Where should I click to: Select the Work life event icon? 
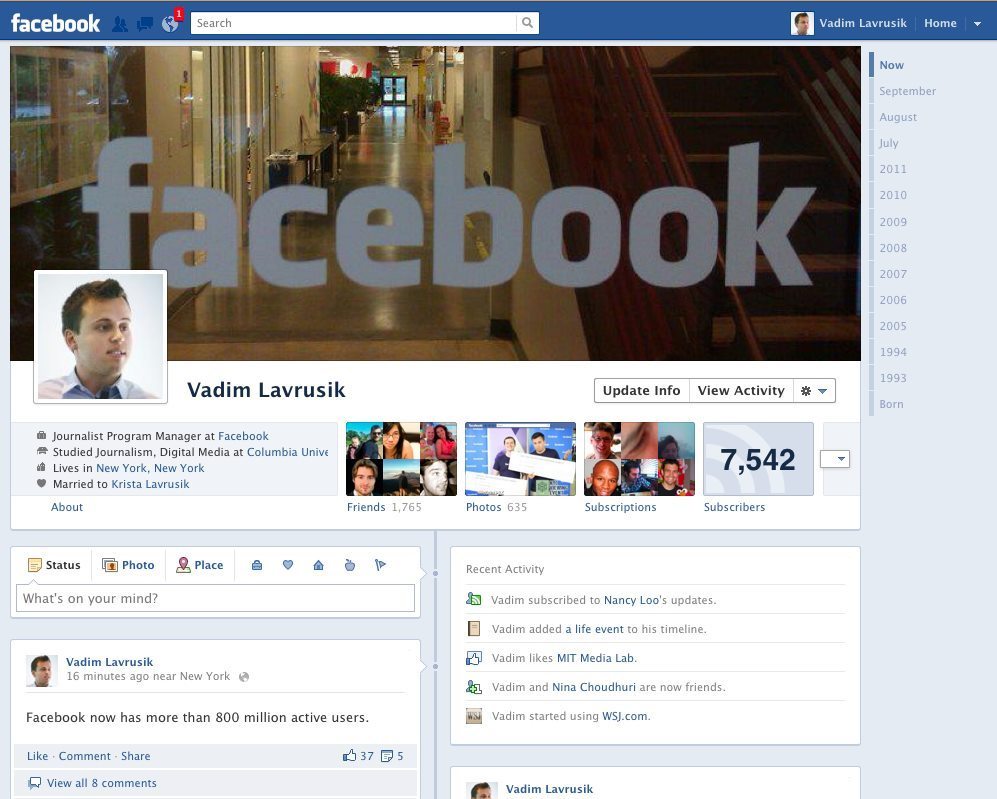click(257, 565)
